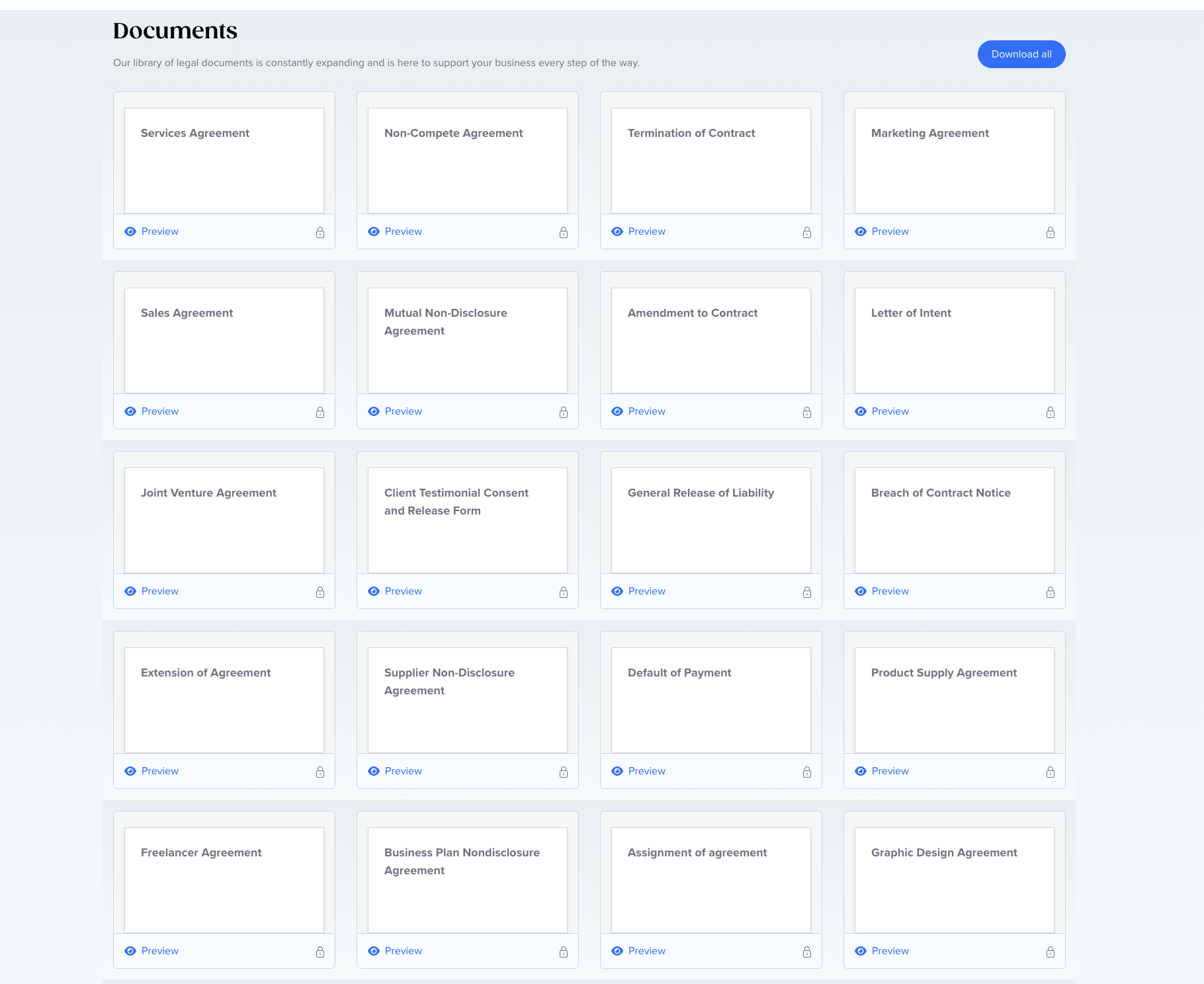Click lock icon on Services Agreement card
The width and height of the screenshot is (1204, 984).
(x=320, y=232)
